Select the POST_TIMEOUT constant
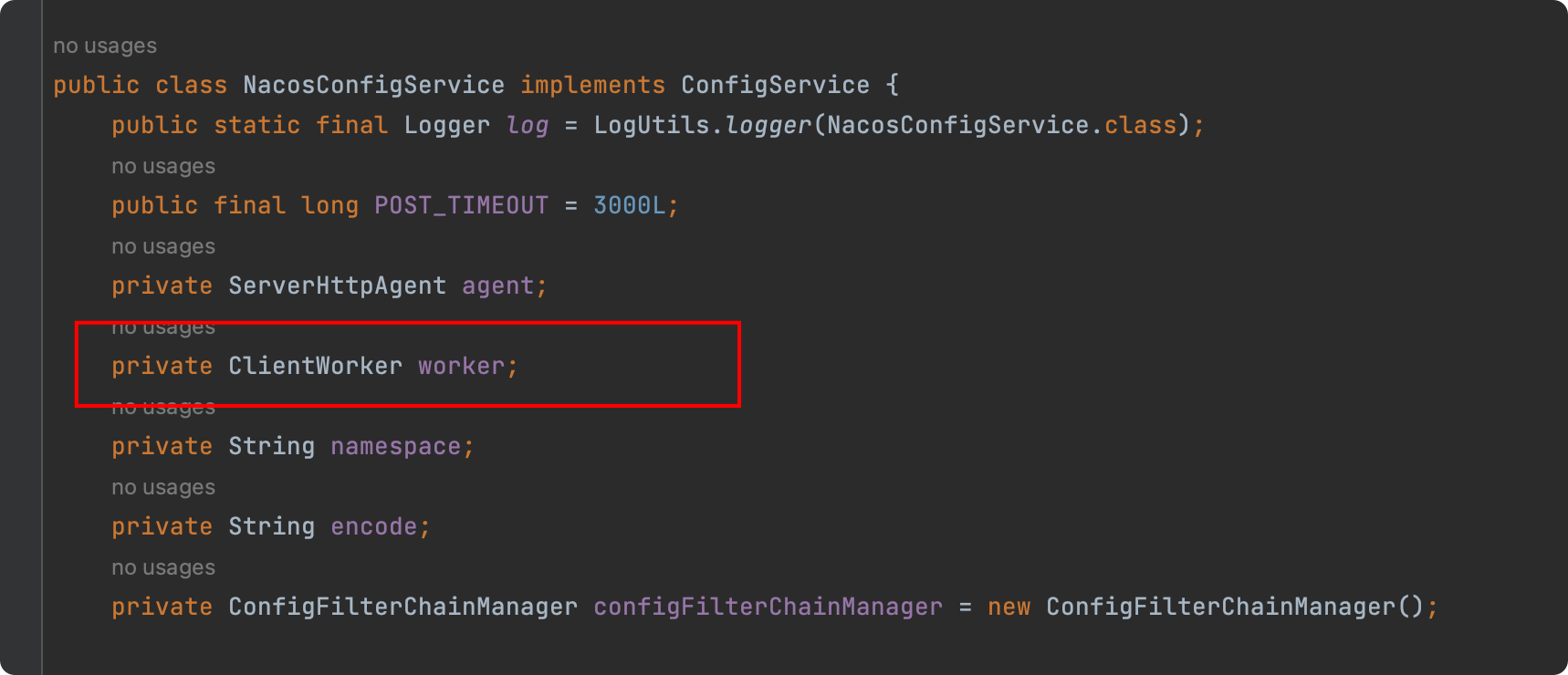Viewport: 1568px width, 675px height. point(461,205)
